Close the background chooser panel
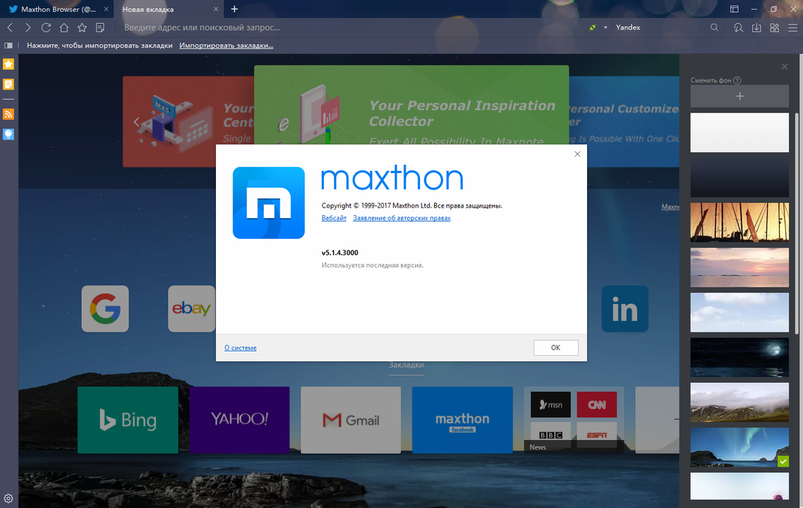Screen dimensions: 803x508 (x=784, y=67)
